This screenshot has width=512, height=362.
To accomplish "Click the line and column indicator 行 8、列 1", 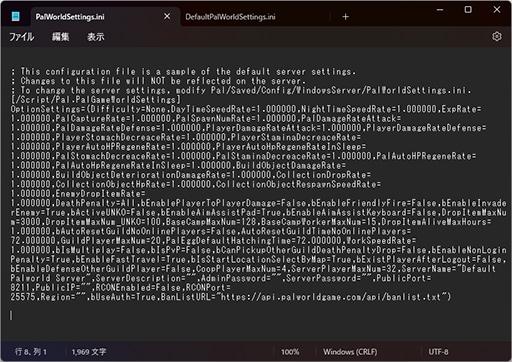I will (31, 352).
